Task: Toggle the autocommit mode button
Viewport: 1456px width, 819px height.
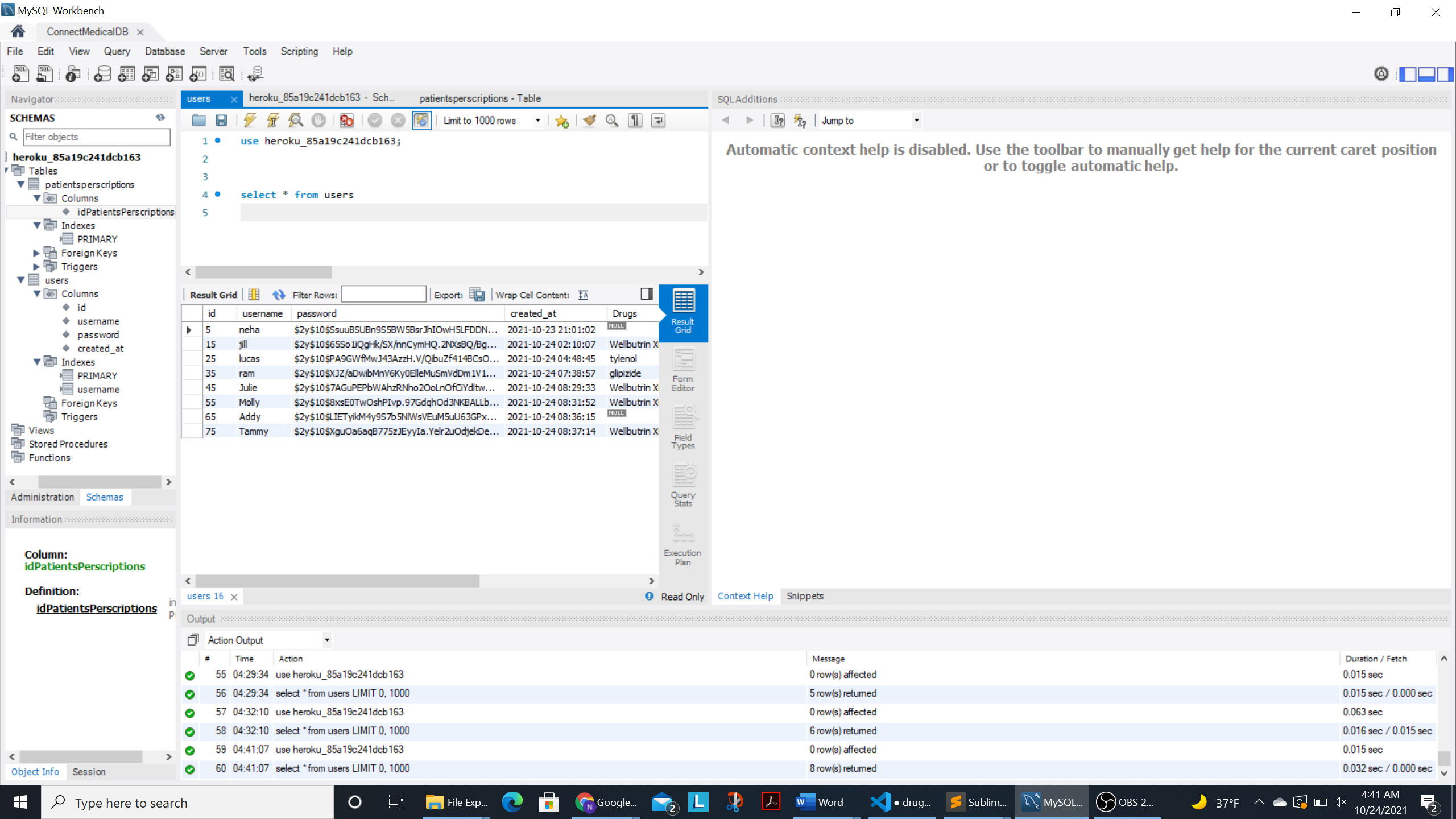Action: coord(421,120)
